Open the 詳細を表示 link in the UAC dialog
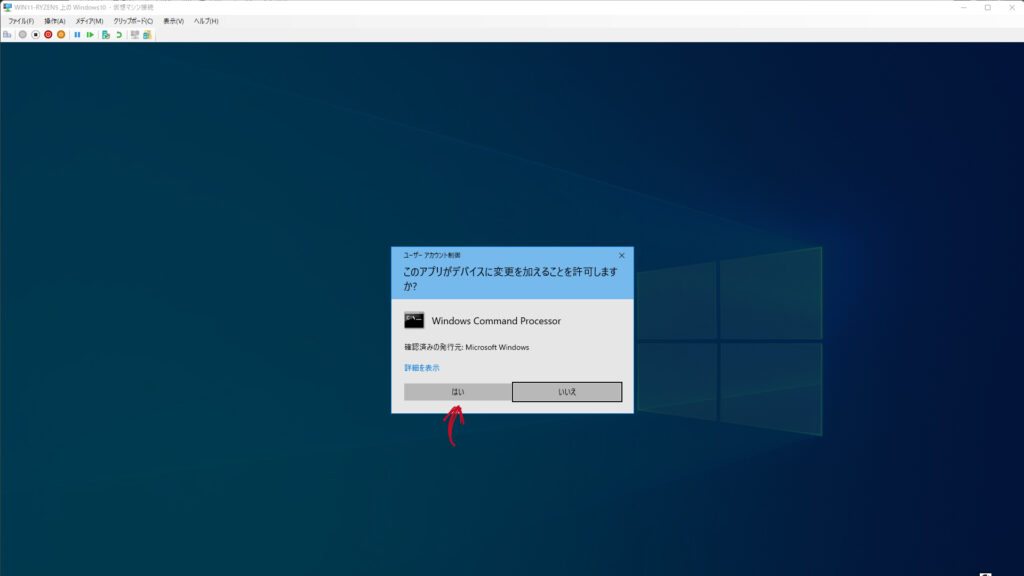This screenshot has height=576, width=1024. click(x=422, y=368)
